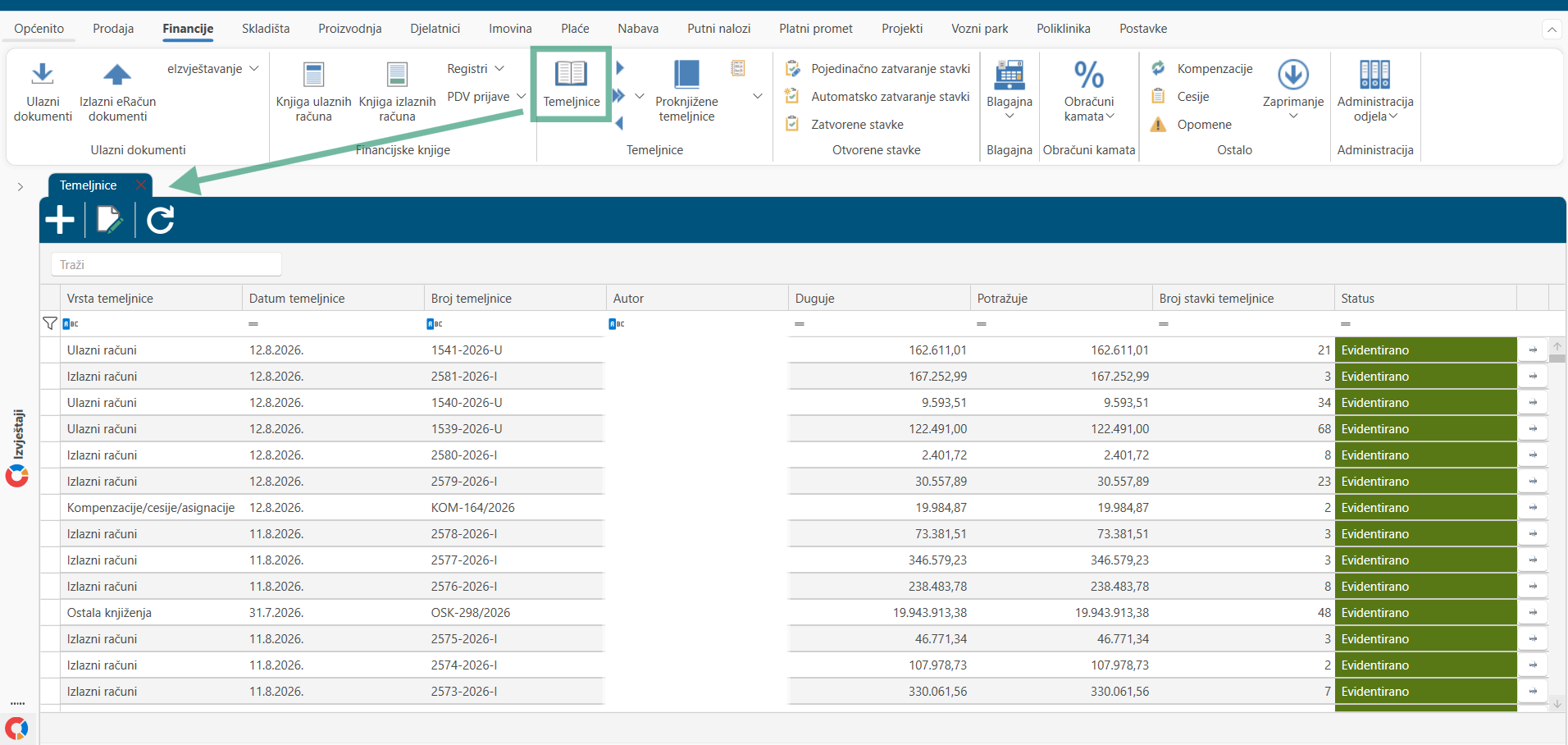1568x745 pixels.
Task: Open Izlazni eRačun dokumenti
Action: point(117,92)
